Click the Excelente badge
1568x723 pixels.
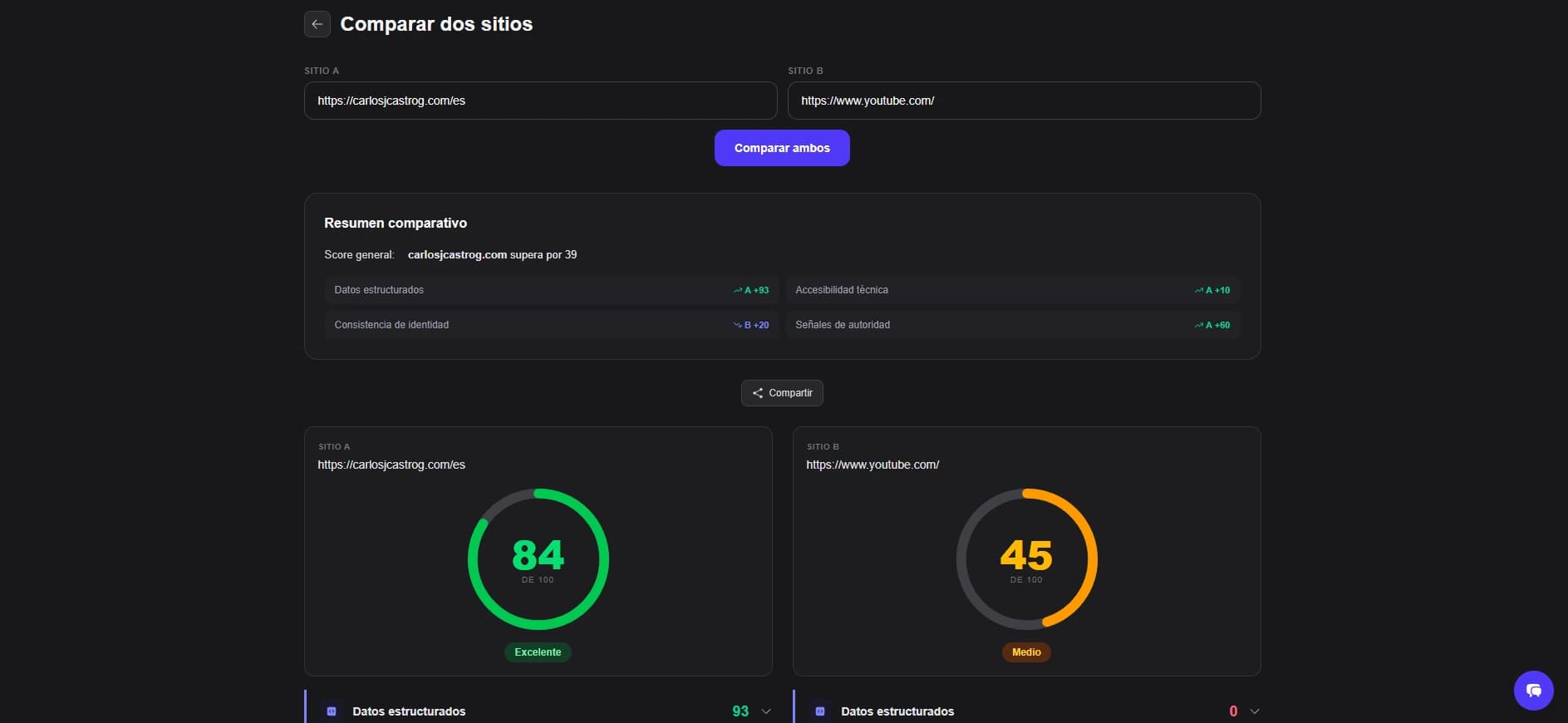[538, 652]
